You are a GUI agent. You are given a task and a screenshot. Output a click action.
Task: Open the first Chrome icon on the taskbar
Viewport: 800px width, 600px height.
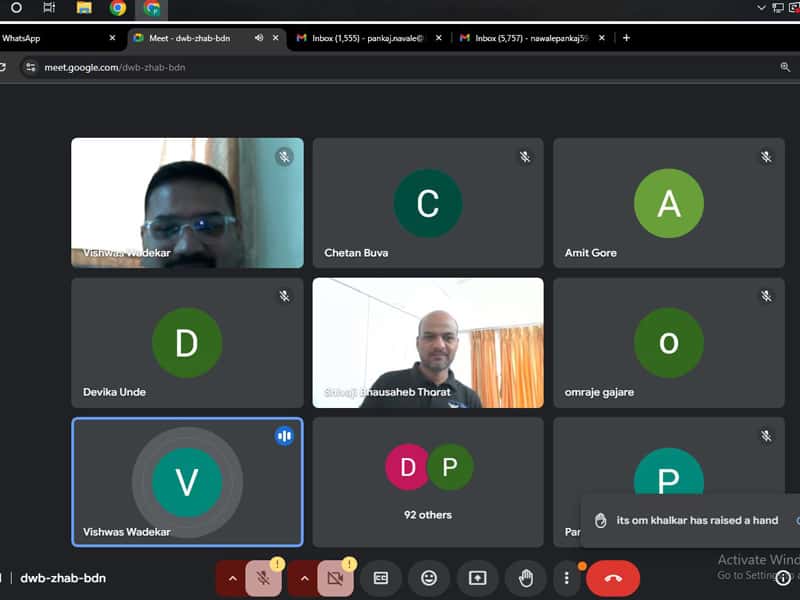118,8
